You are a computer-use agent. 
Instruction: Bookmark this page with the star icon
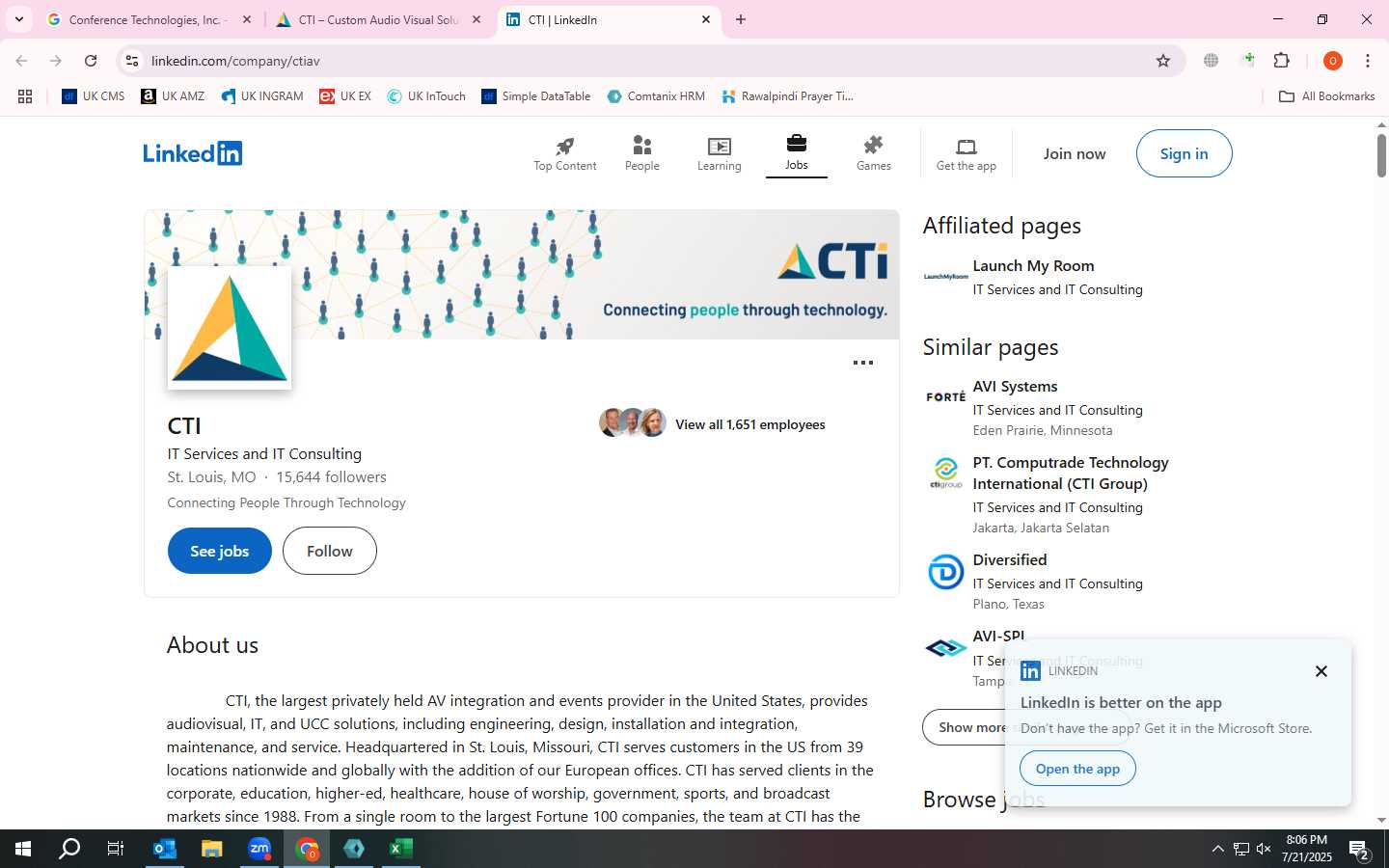point(1163,61)
